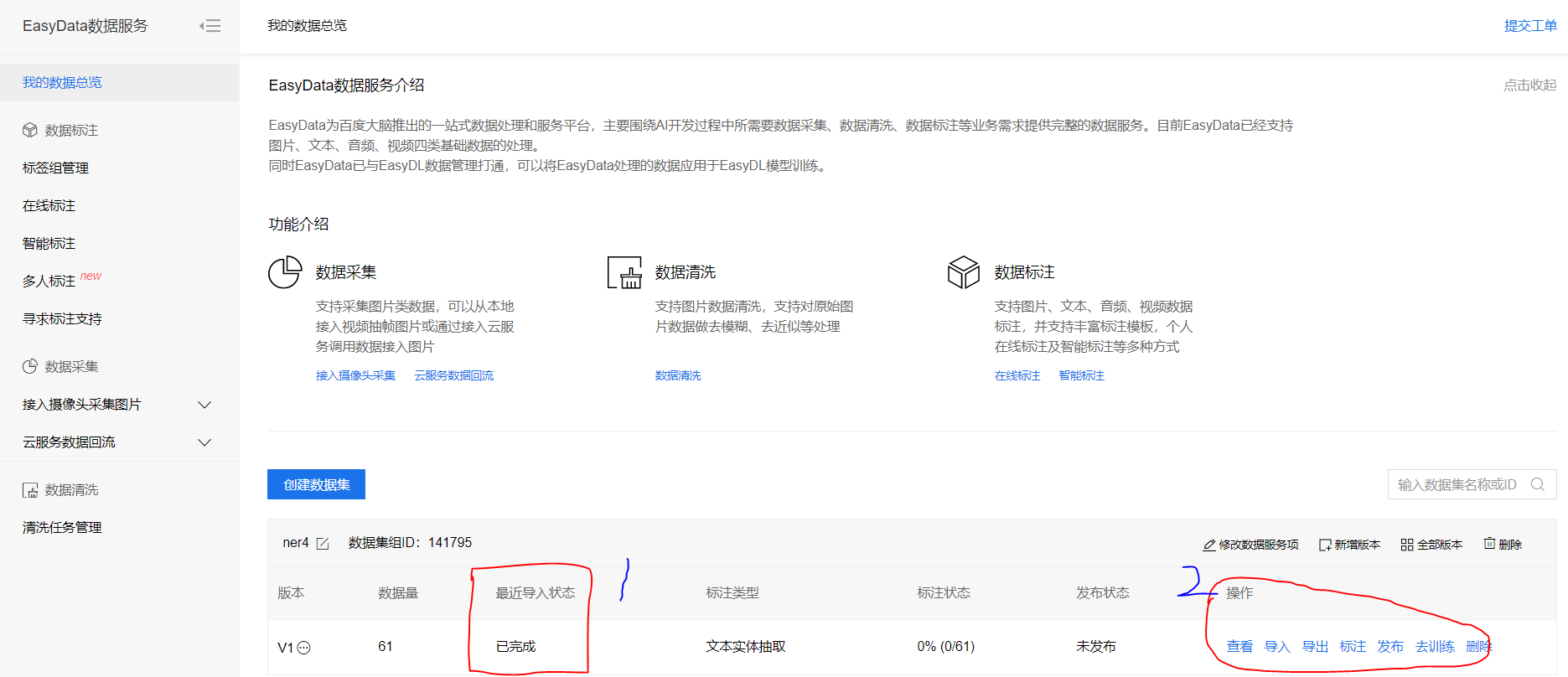Click 删除 in the V1 row operations
Viewport: 1568px width, 677px height.
tap(1479, 647)
